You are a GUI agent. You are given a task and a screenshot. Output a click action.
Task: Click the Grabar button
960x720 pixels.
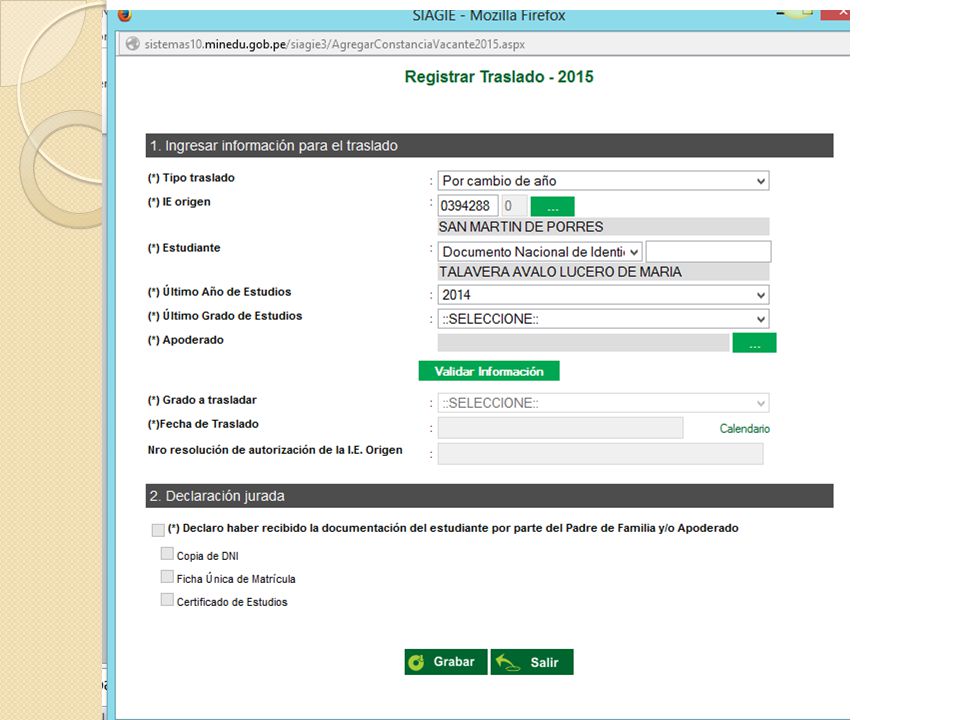(446, 662)
